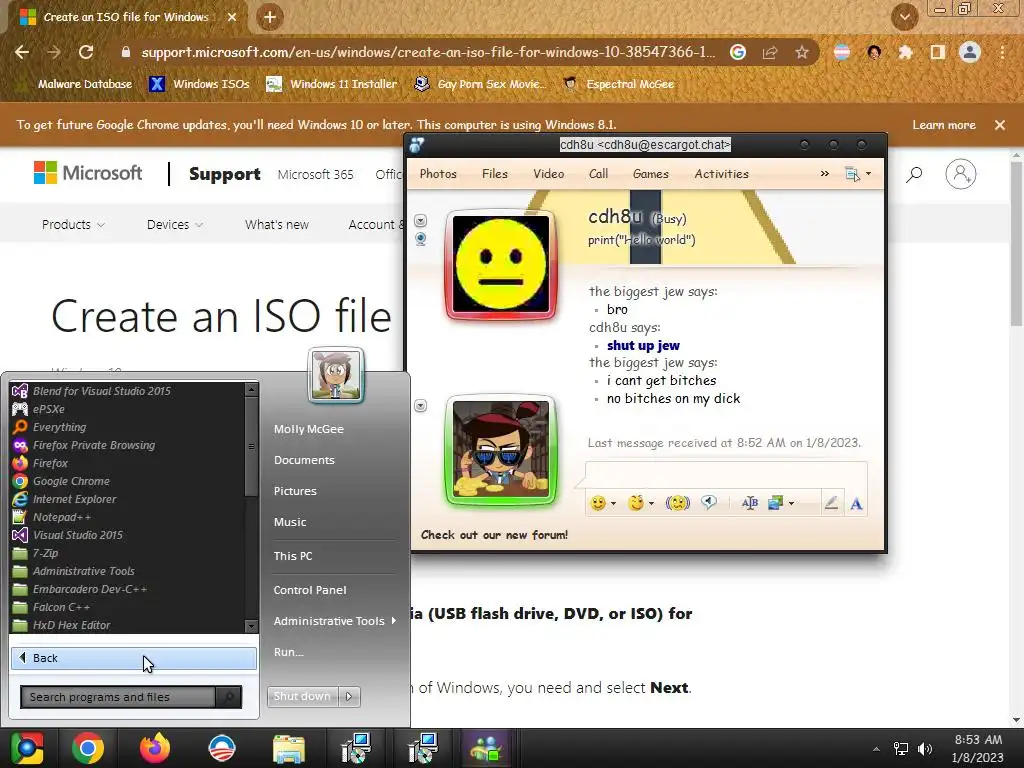Click the volume speaker tray icon
The width and height of the screenshot is (1024, 768).
point(925,749)
